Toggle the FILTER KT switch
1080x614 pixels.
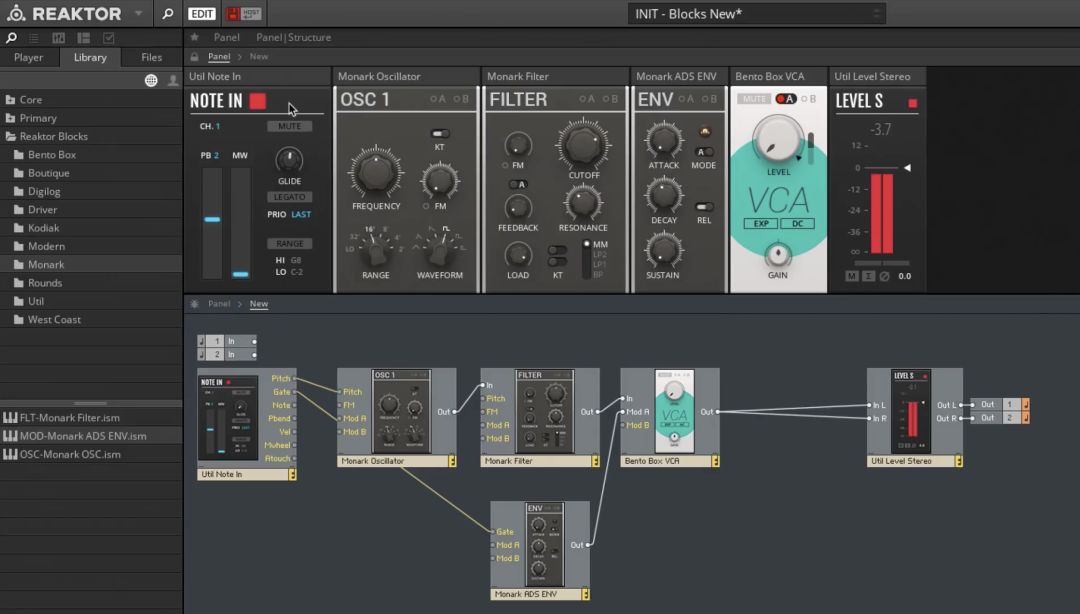click(x=557, y=256)
